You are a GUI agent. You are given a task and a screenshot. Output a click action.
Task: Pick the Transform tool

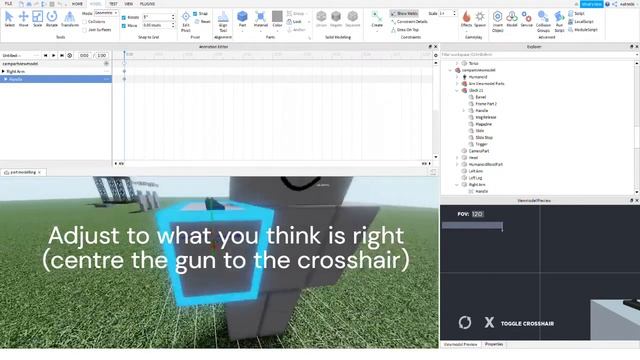point(70,19)
